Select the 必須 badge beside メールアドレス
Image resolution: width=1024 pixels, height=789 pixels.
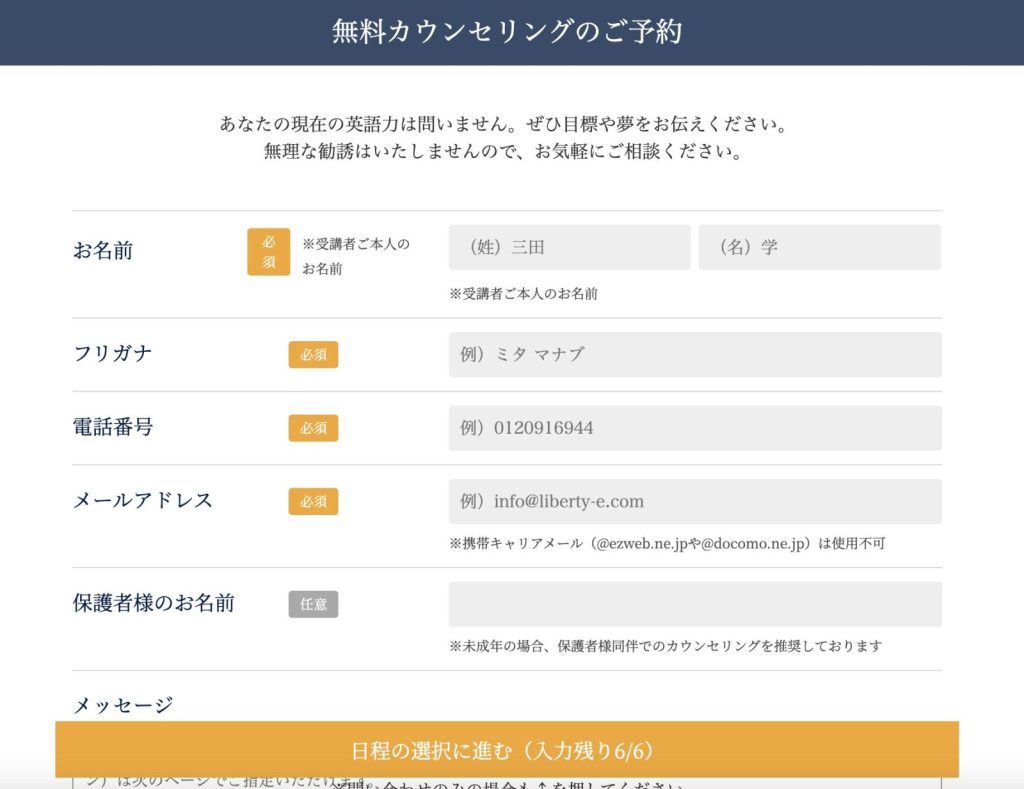pyautogui.click(x=313, y=501)
